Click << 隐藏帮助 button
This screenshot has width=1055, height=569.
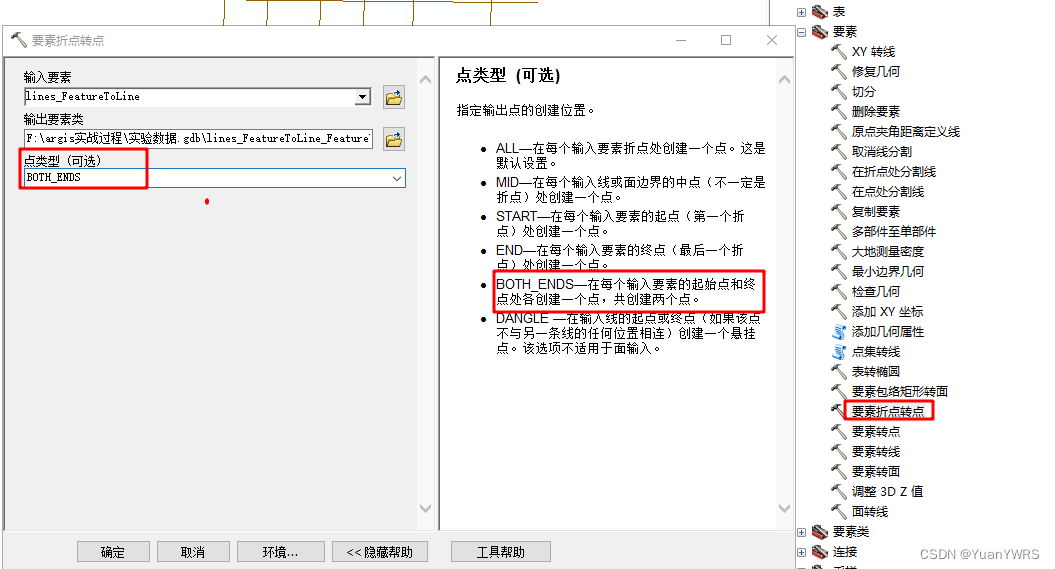click(379, 552)
